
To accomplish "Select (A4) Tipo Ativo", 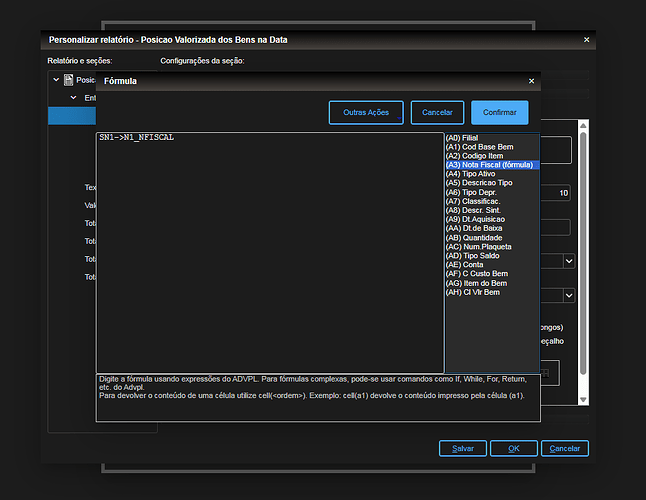I will [x=492, y=174].
